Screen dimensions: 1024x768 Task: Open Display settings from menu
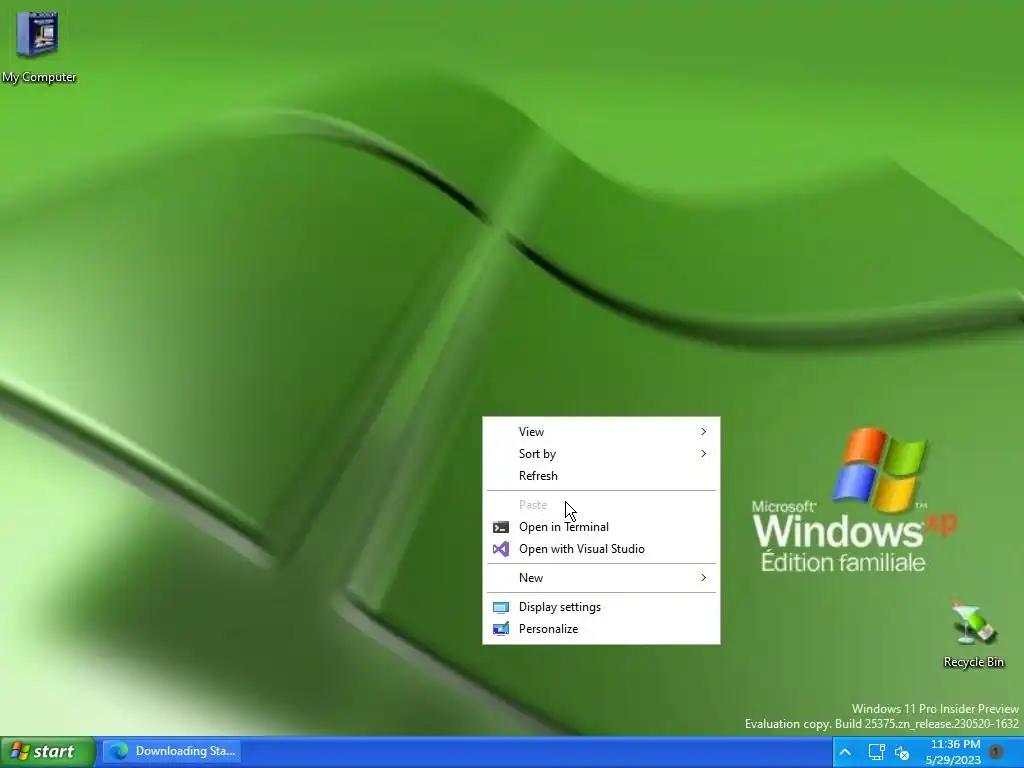[x=601, y=607]
